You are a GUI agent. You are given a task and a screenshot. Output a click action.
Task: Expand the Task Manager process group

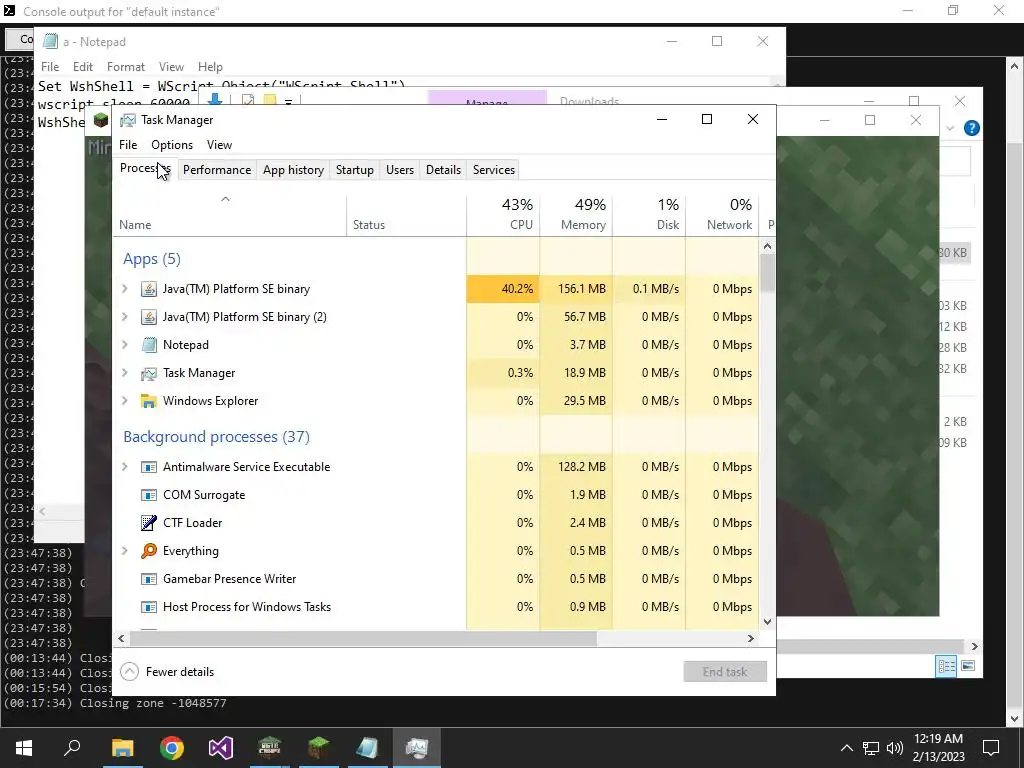click(125, 373)
